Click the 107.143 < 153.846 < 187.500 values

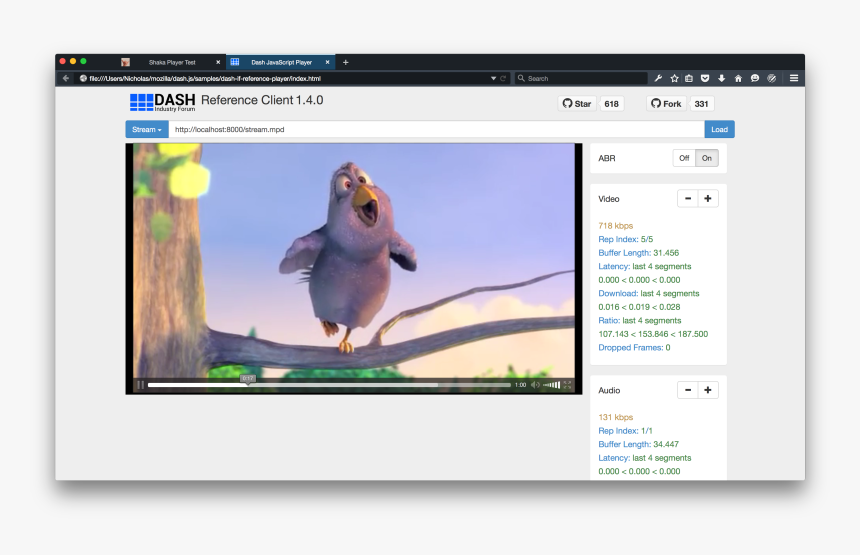(x=653, y=334)
